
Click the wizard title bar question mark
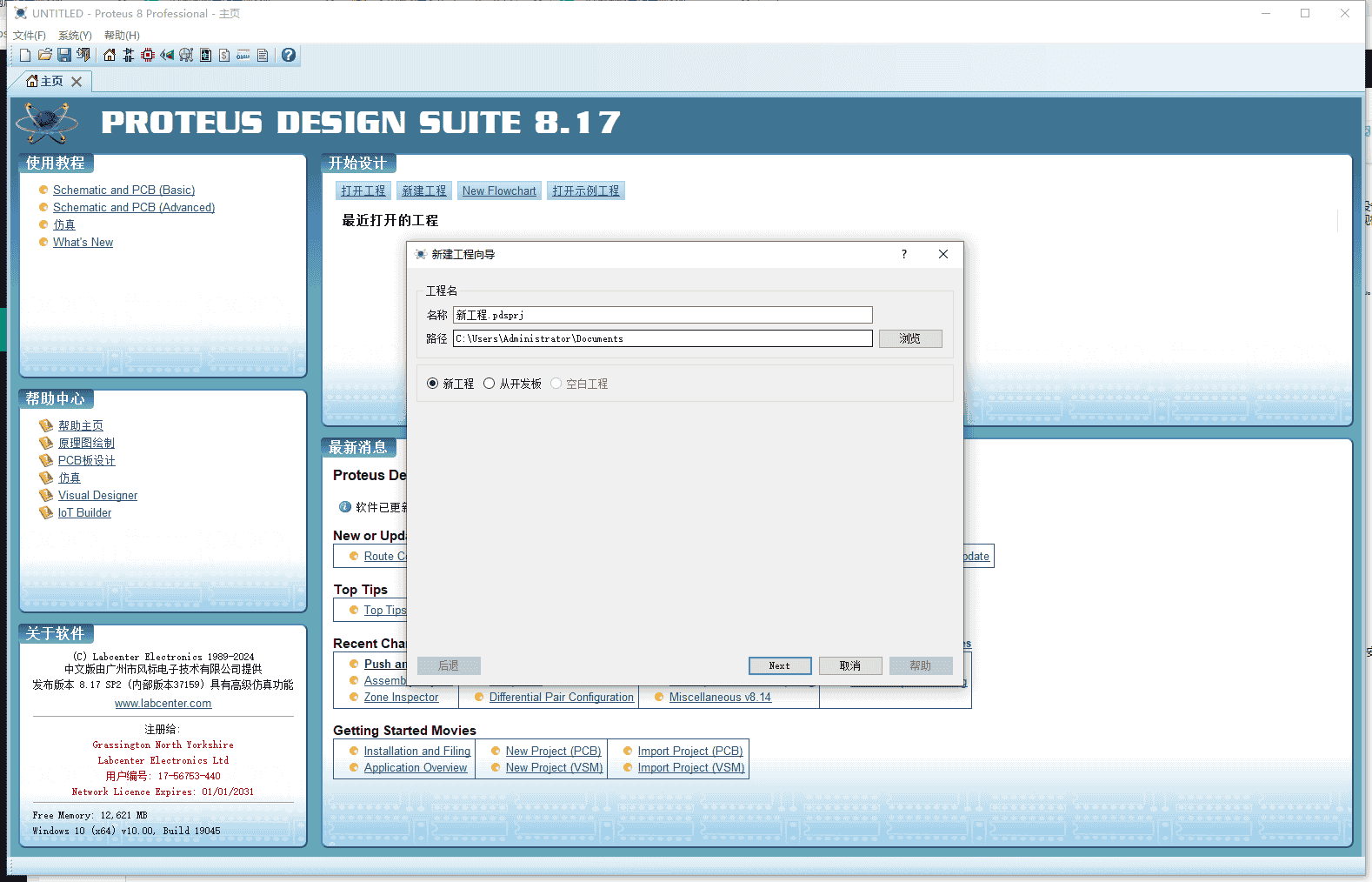[x=904, y=254]
